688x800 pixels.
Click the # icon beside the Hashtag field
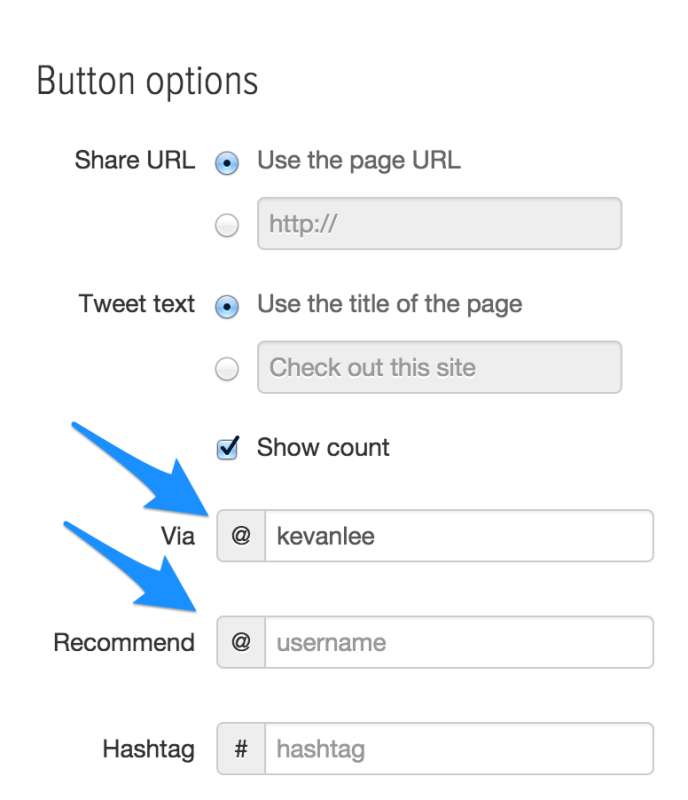241,748
